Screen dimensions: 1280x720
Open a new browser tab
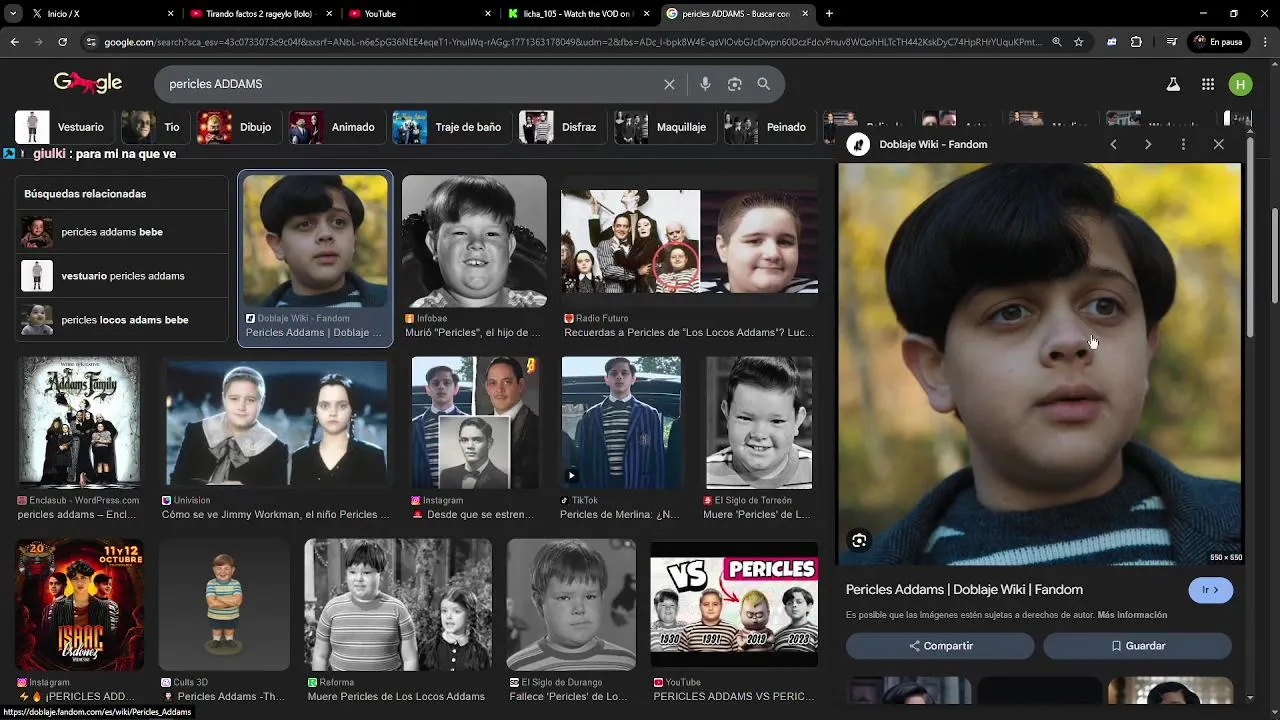(829, 14)
